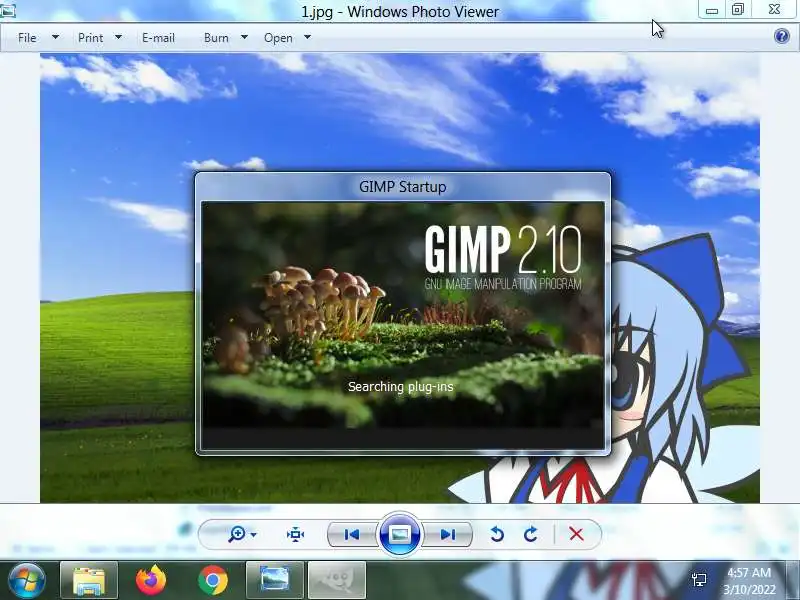Expand the Burn dropdown arrow
Viewport: 800px width, 600px height.
(244, 37)
